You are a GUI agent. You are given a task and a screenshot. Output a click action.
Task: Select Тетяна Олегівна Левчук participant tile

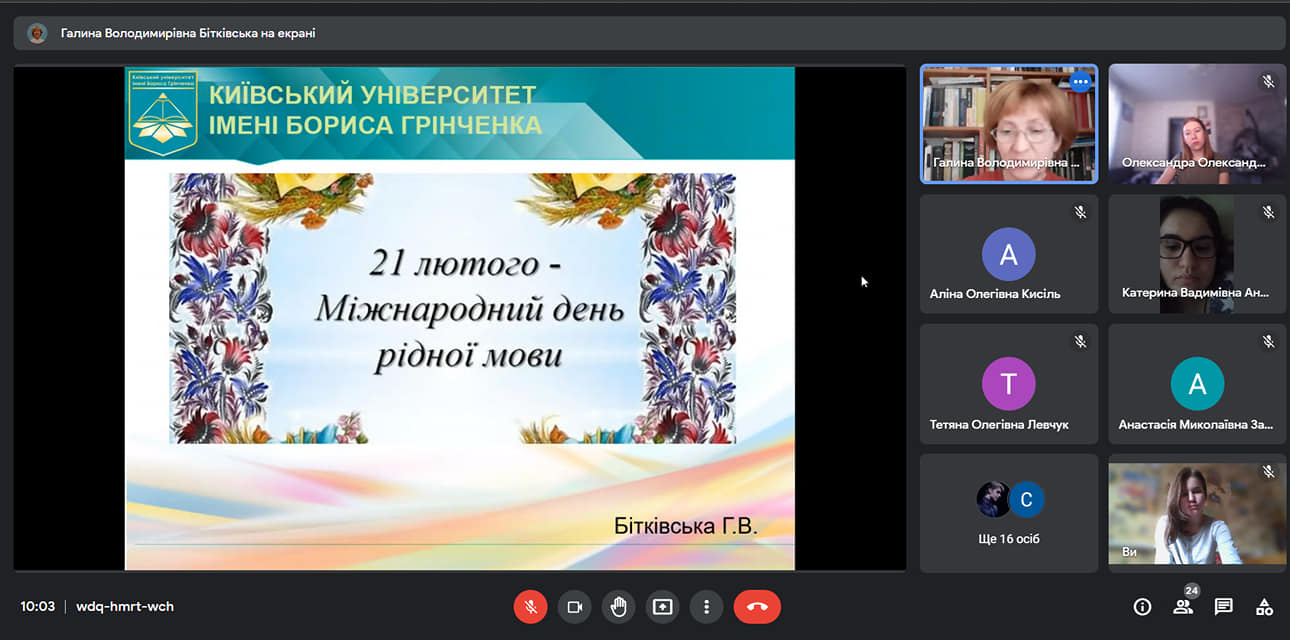(1009, 384)
